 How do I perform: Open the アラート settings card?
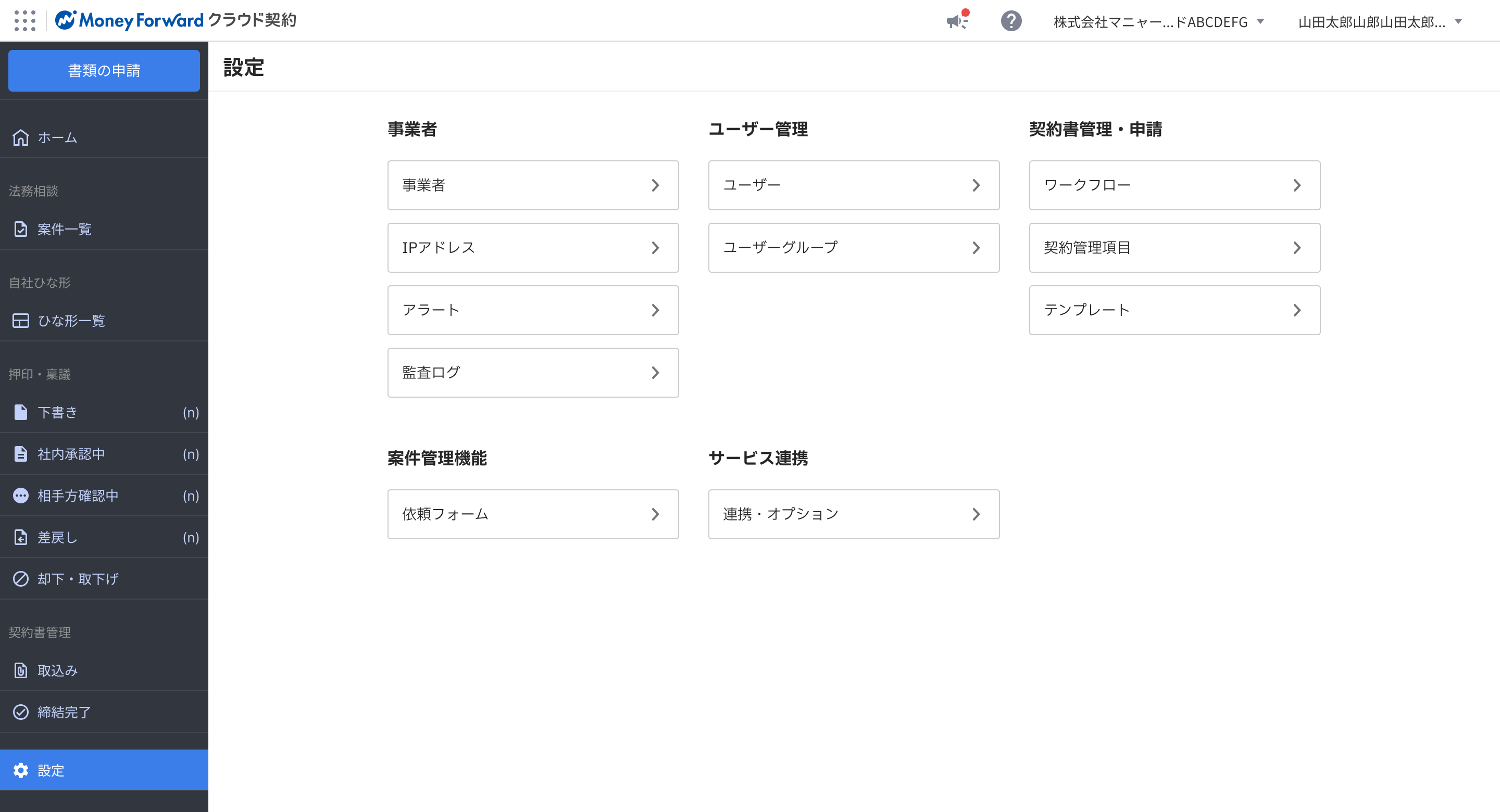533,310
